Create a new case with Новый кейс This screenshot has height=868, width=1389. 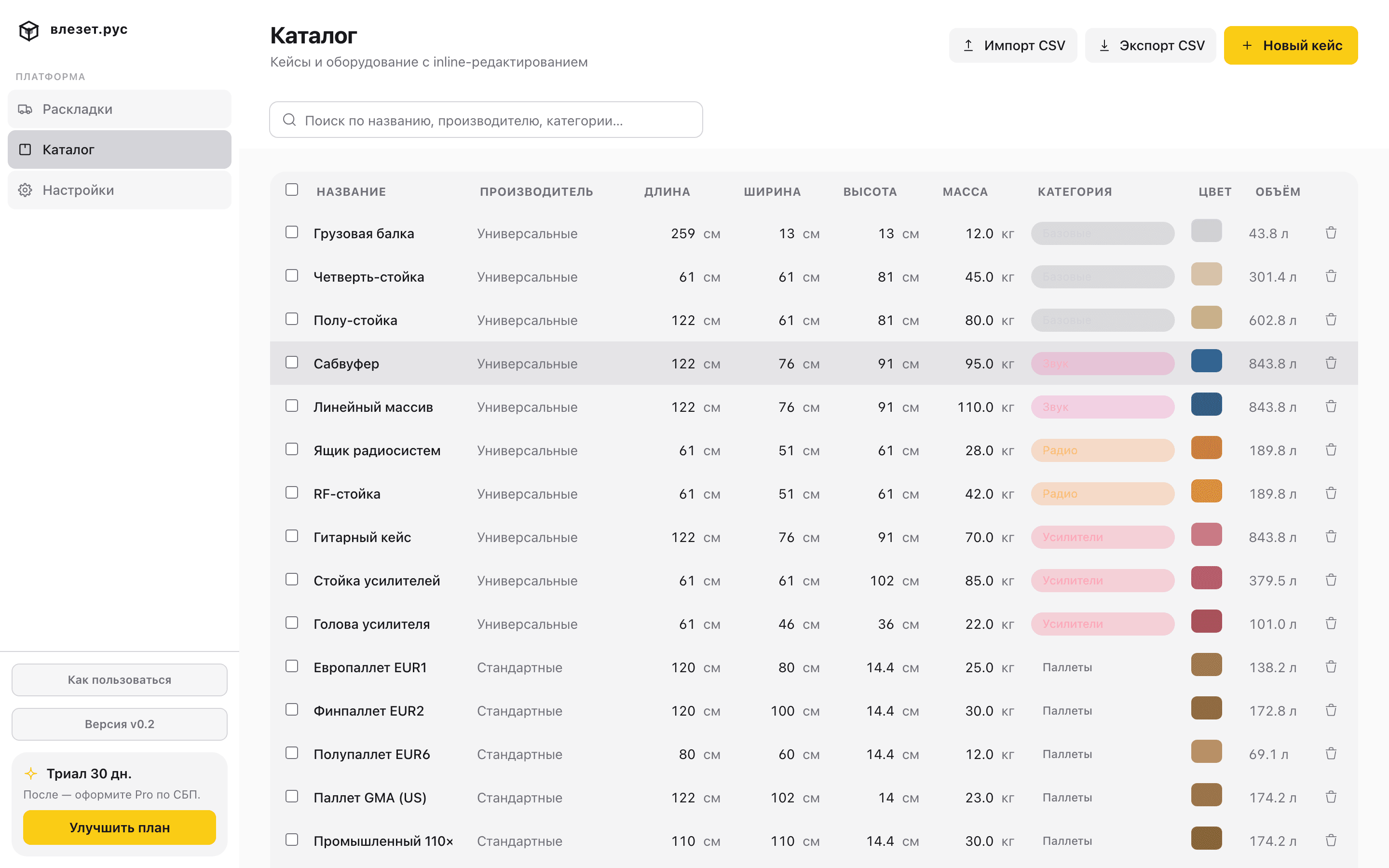point(1291,45)
